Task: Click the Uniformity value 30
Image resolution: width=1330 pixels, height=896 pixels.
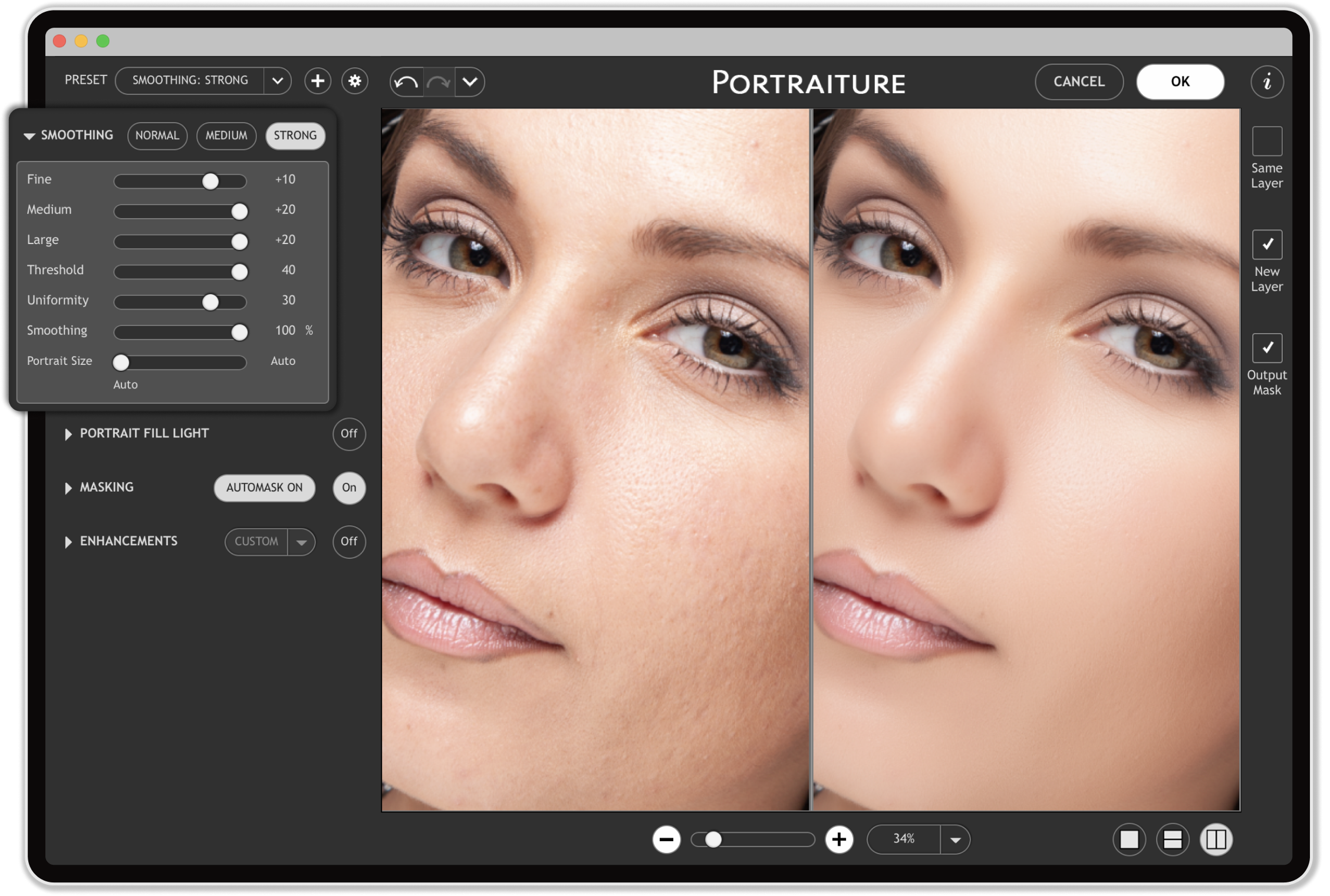Action: tap(288, 300)
